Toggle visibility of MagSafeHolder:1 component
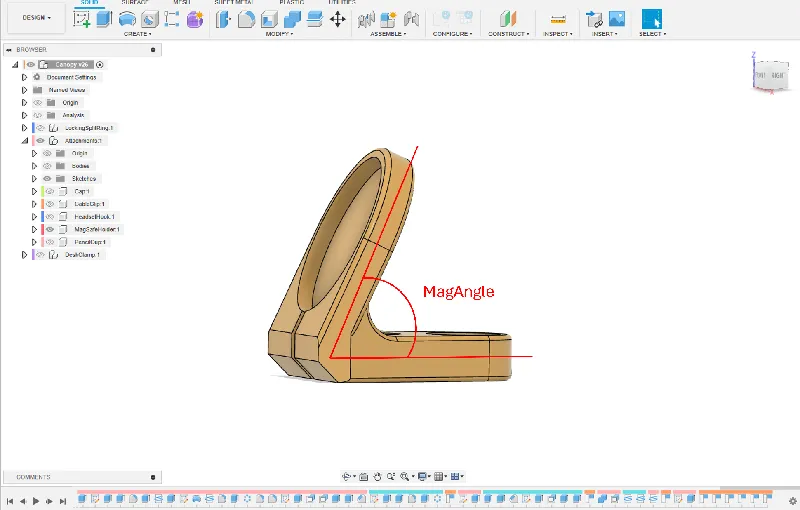This screenshot has width=800, height=510. (x=49, y=229)
